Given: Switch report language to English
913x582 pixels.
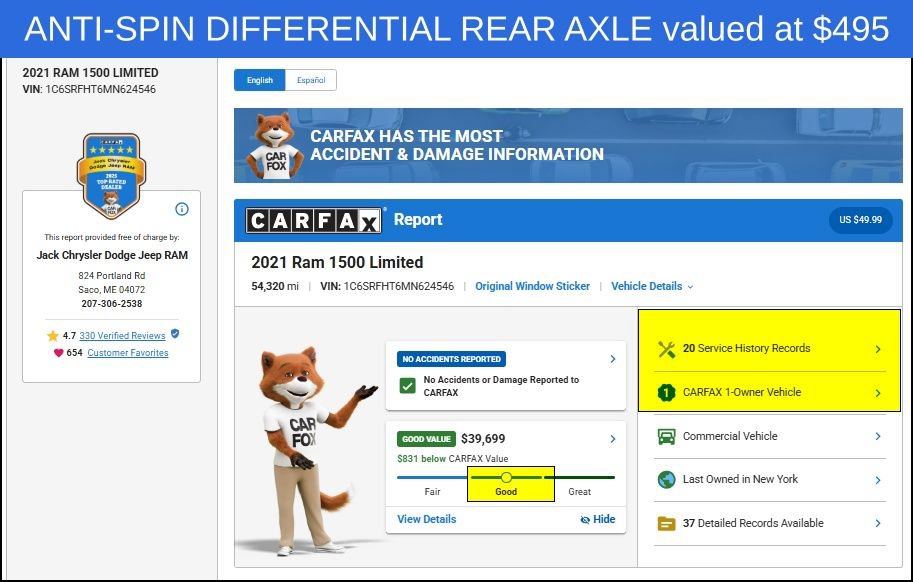Looking at the screenshot, I should (260, 80).
